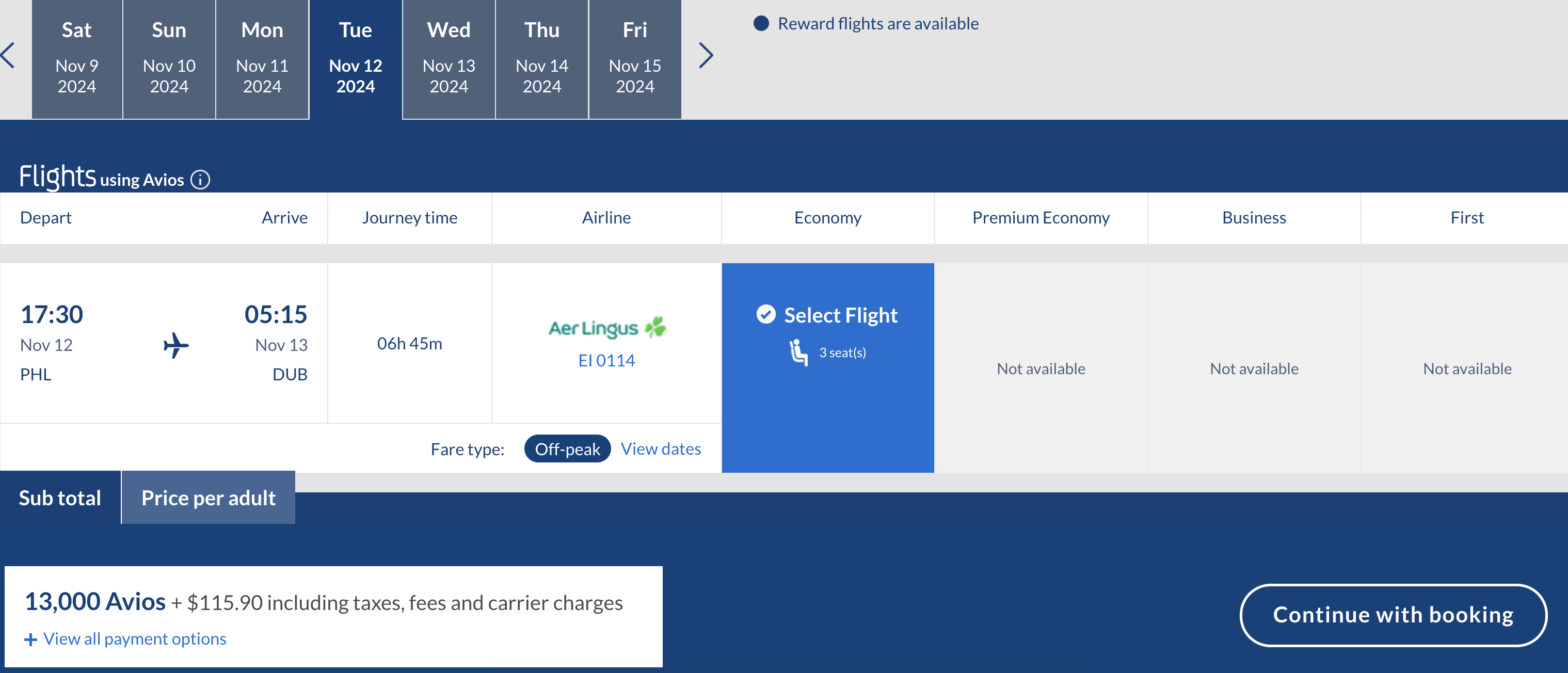Switch to the Wed Nov 13 date tab
1568x673 pixels.
pos(449,58)
